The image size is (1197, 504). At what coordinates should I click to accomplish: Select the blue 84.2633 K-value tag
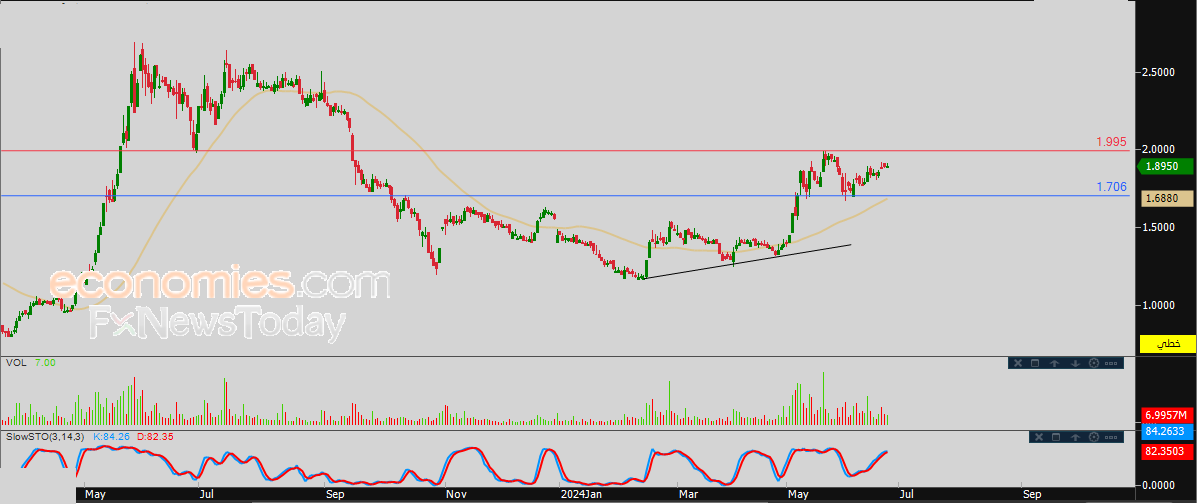[1168, 432]
